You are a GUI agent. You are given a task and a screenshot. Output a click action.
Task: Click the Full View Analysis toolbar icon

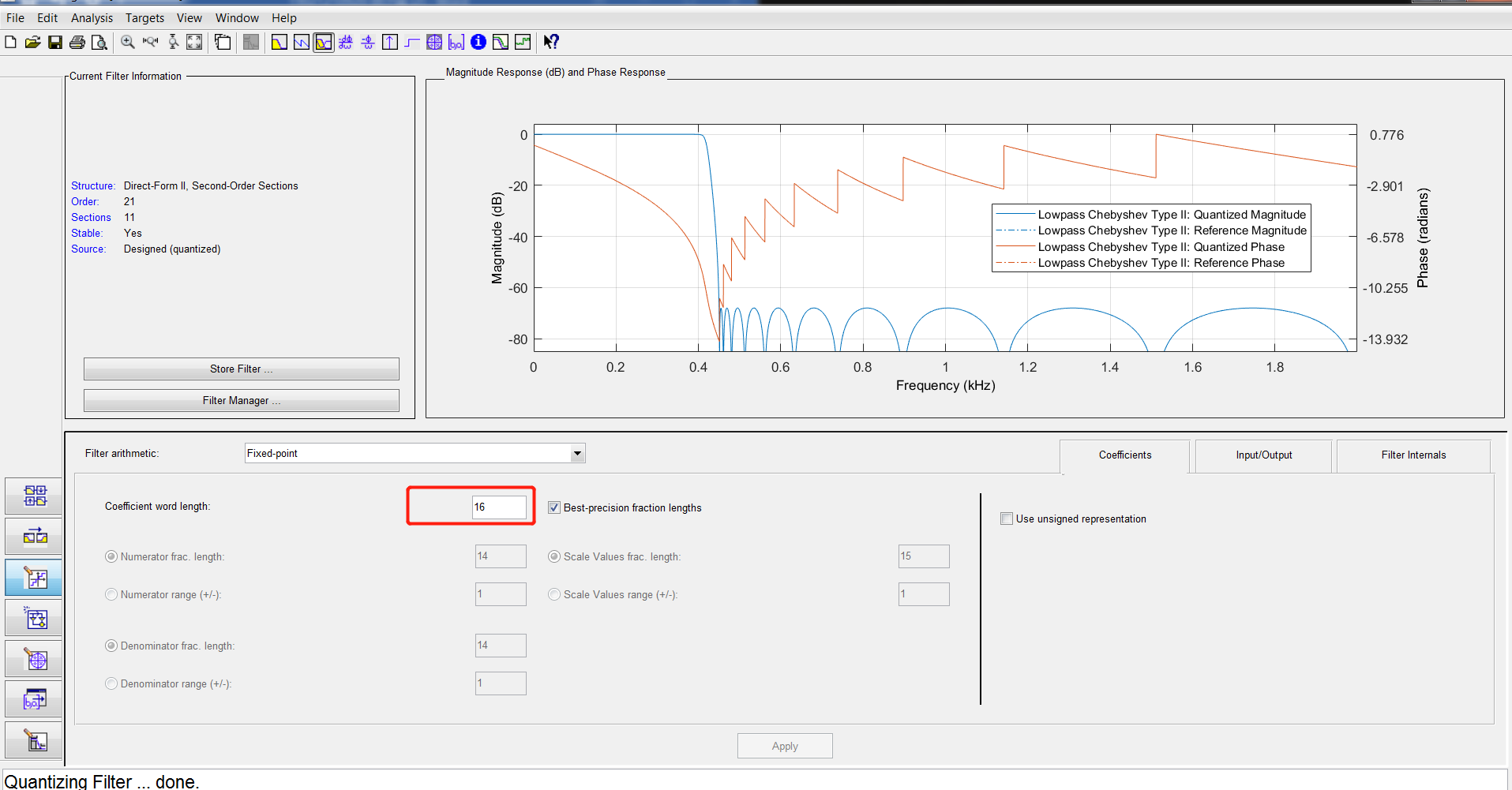click(223, 42)
